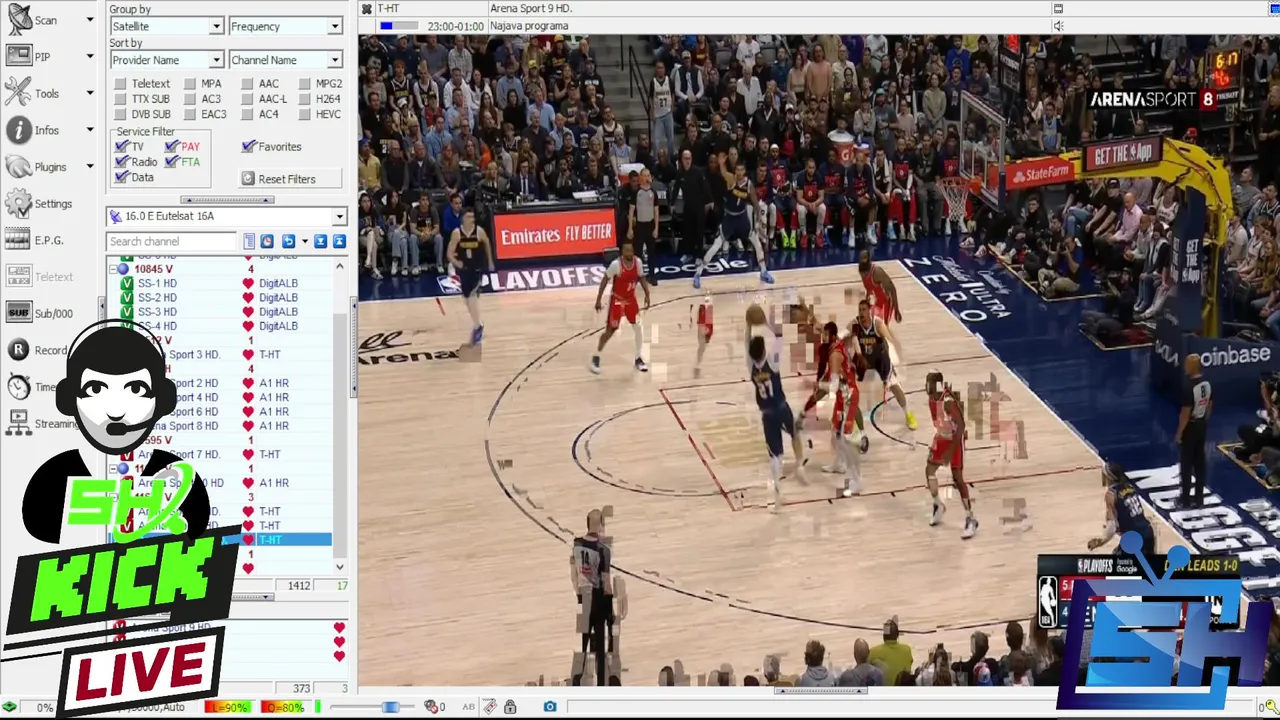Enable the HEVC codec filter checkbox
1280x720 pixels.
pyautogui.click(x=305, y=114)
